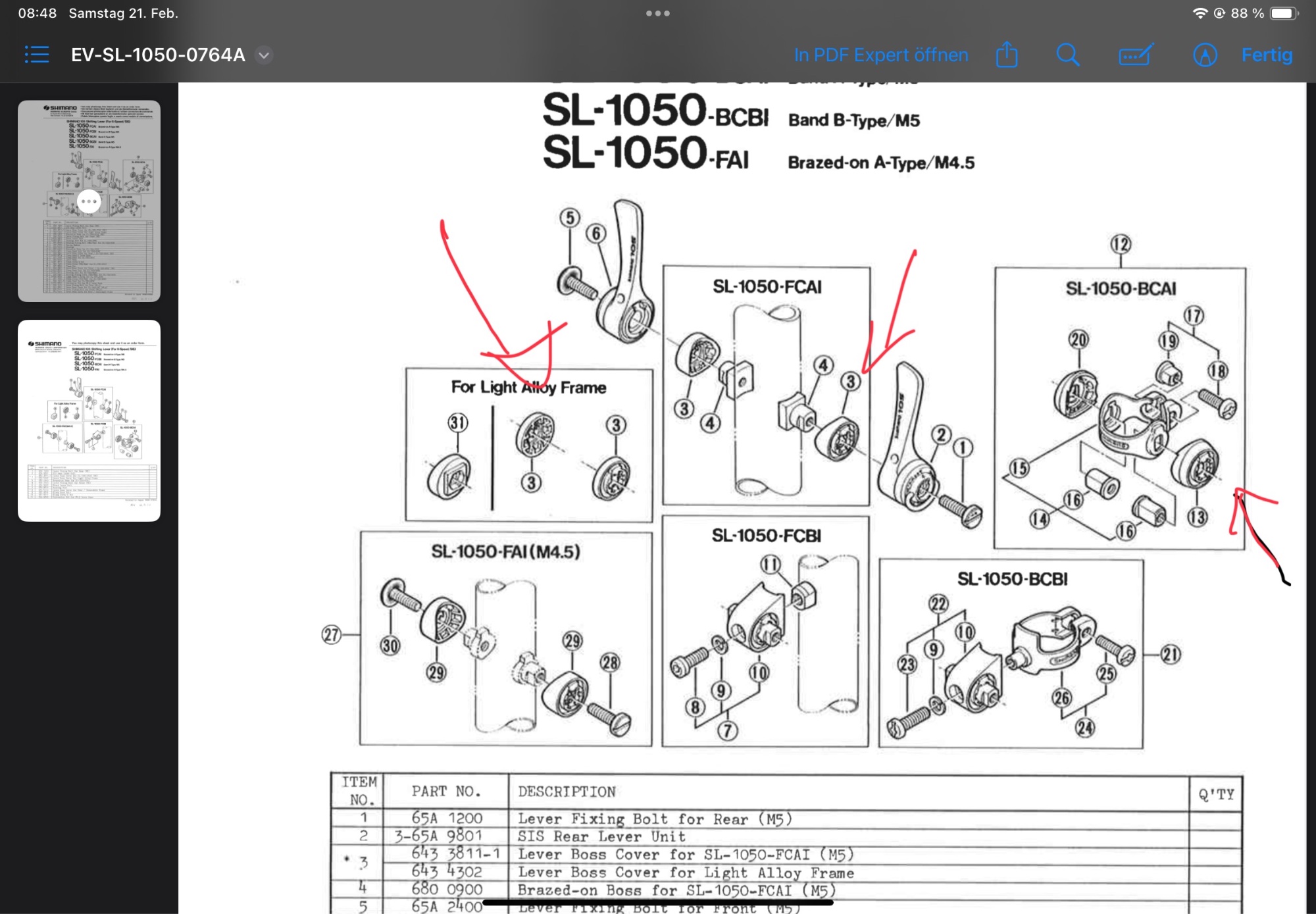Open the three-dot menu on first thumbnail
This screenshot has width=1316, height=914.
point(89,201)
